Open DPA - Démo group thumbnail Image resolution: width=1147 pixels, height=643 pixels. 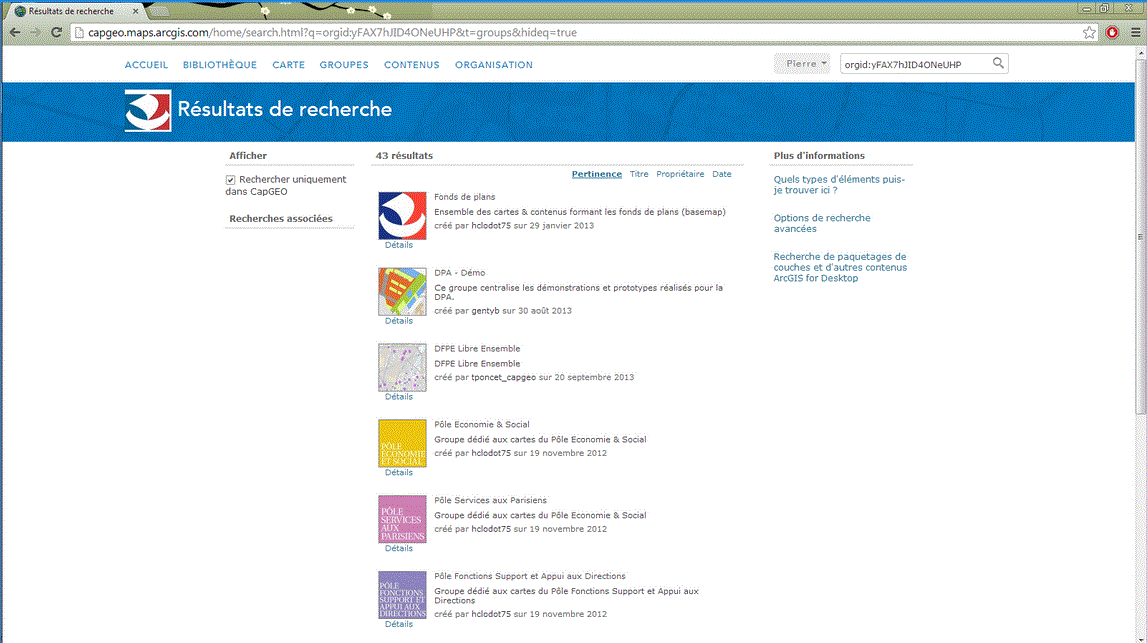402,292
